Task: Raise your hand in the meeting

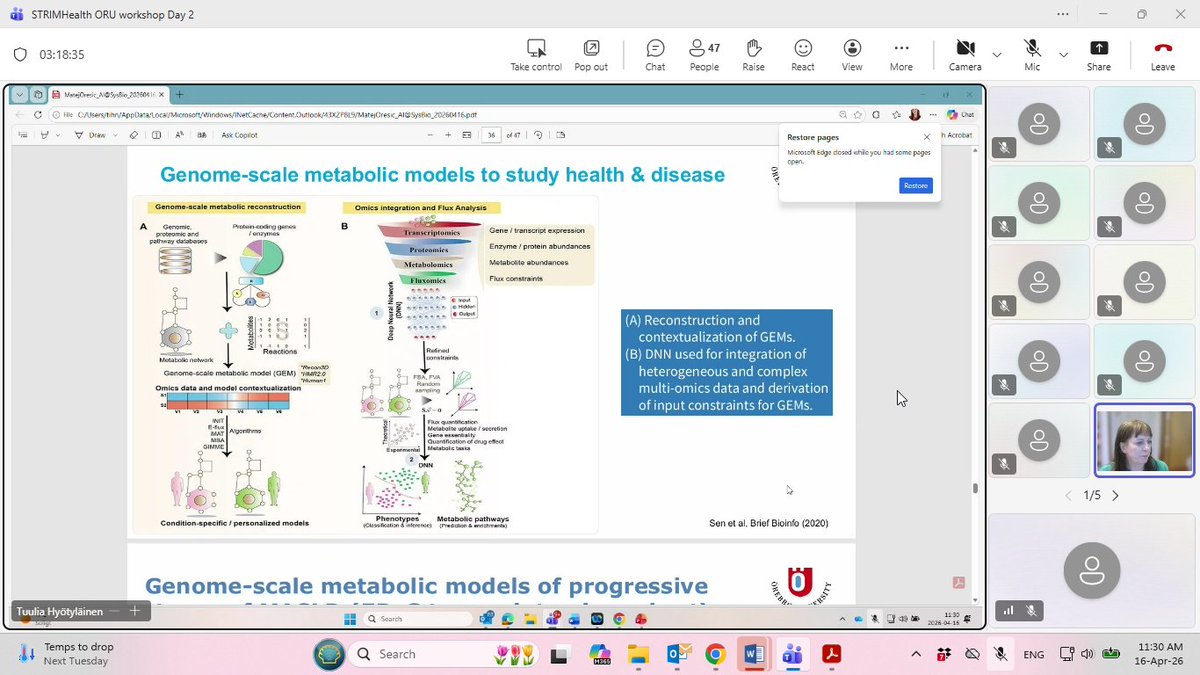Action: (753, 55)
